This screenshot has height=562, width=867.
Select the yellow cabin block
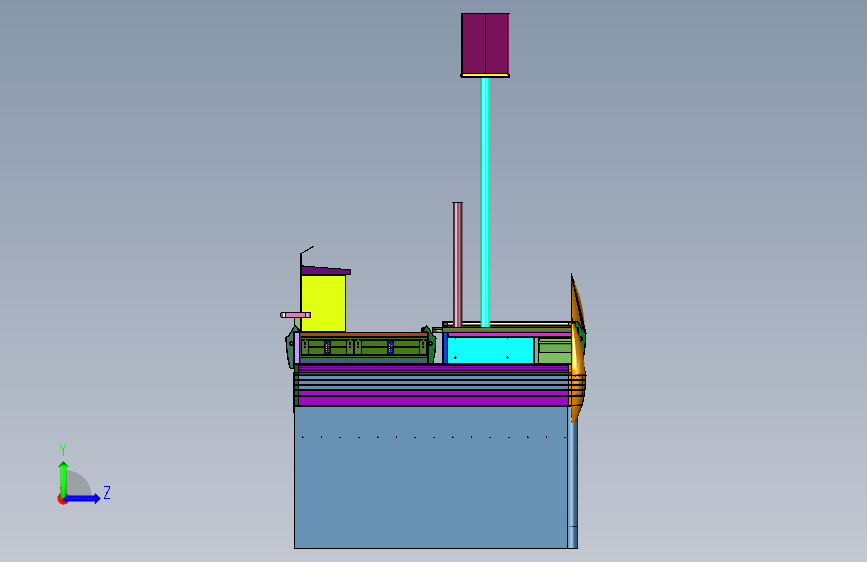coord(323,303)
